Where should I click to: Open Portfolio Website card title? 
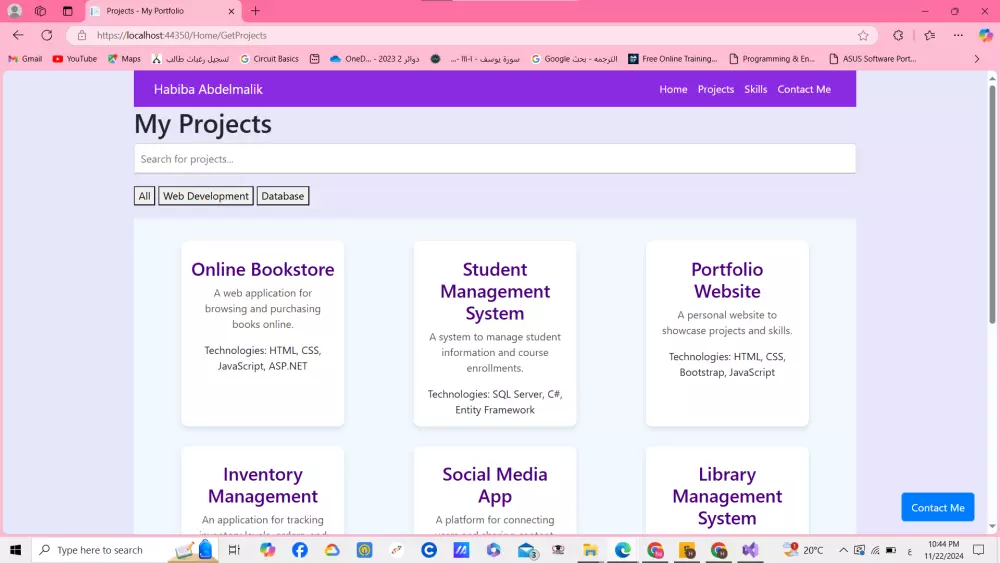click(727, 280)
